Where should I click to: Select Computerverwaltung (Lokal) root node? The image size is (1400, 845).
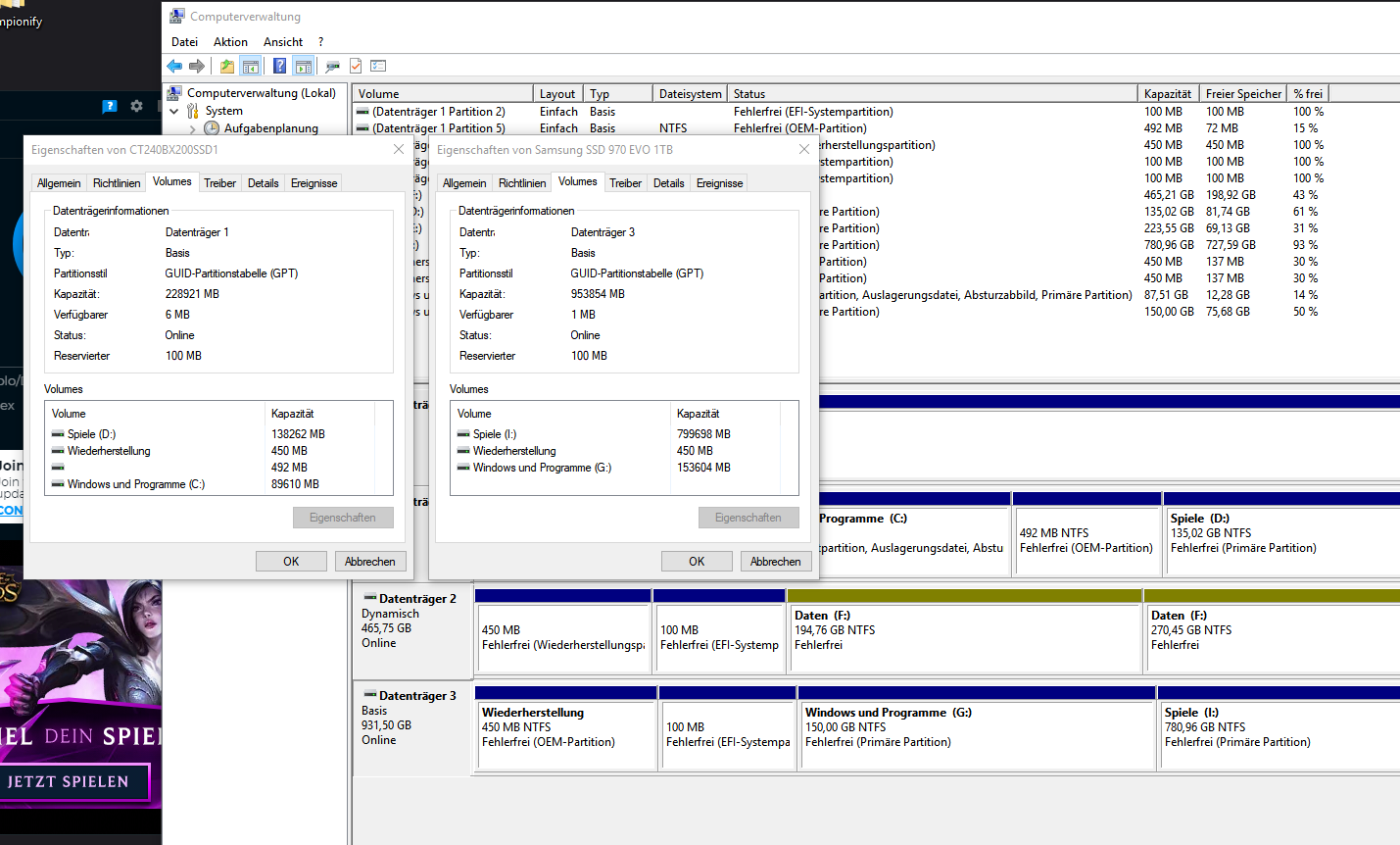pos(261,93)
